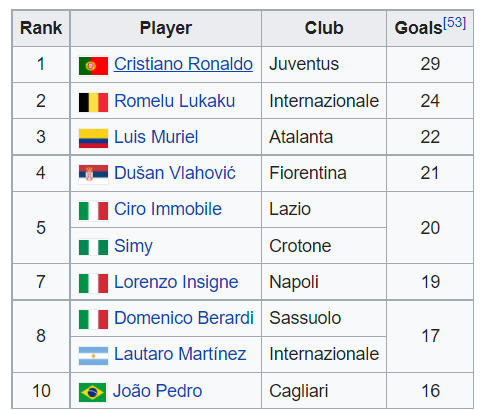Click the Nigeria flag beside Simy

pyautogui.click(x=93, y=247)
